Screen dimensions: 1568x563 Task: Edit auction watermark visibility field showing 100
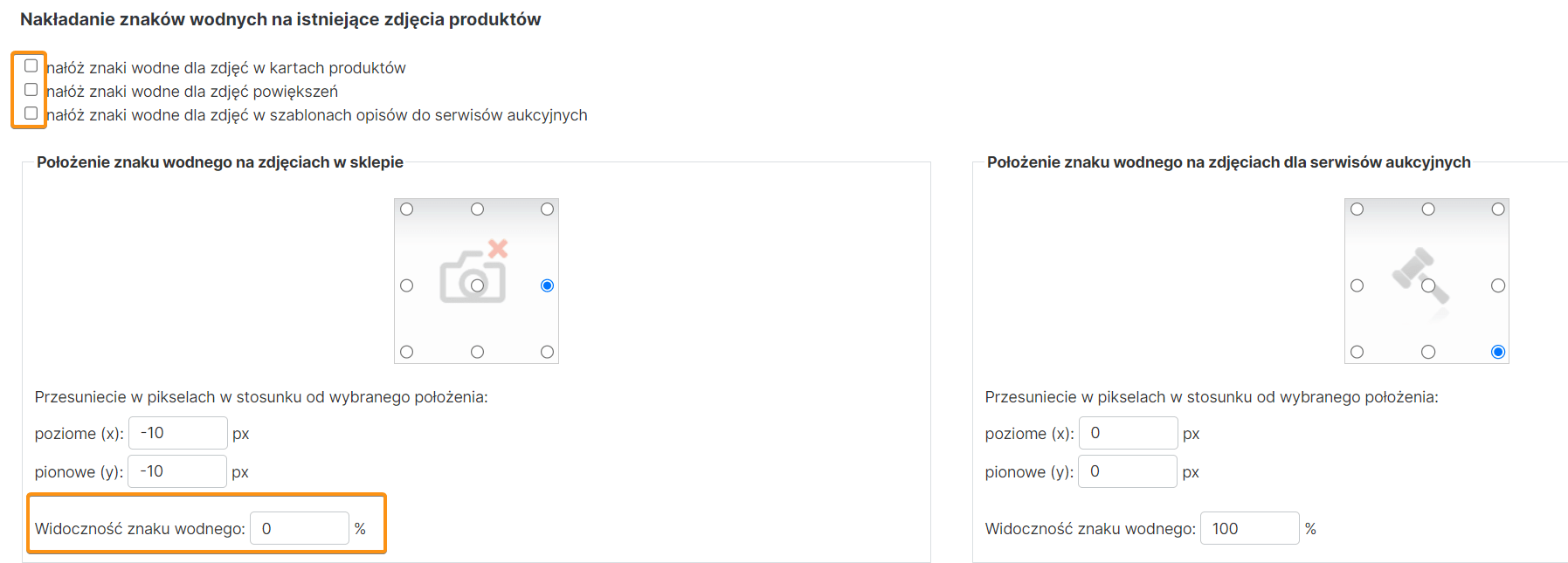[1250, 528]
